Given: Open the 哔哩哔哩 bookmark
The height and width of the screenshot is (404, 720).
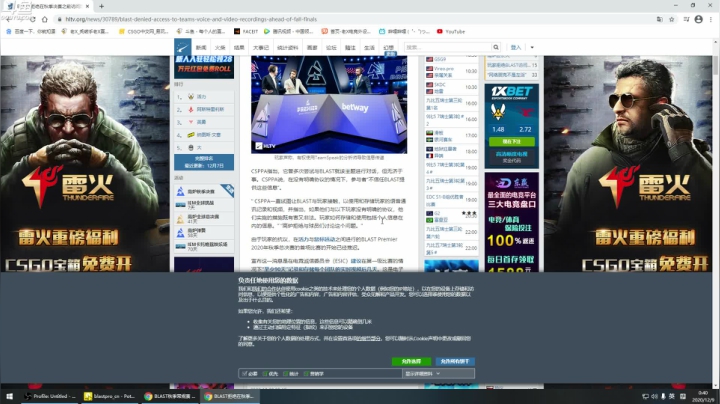Looking at the screenshot, I should [x=404, y=31].
